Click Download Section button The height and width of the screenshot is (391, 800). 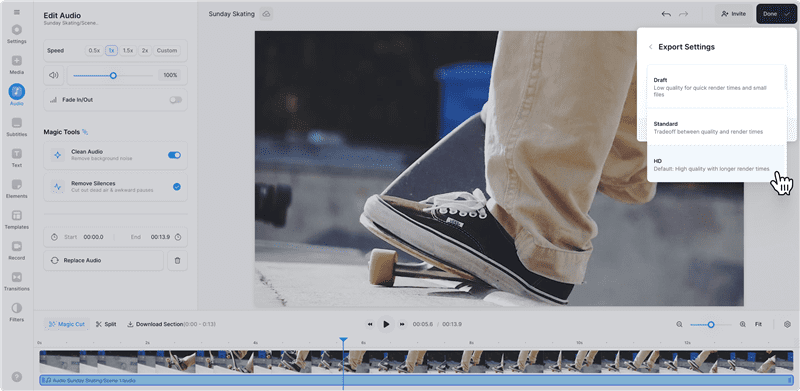[171, 324]
